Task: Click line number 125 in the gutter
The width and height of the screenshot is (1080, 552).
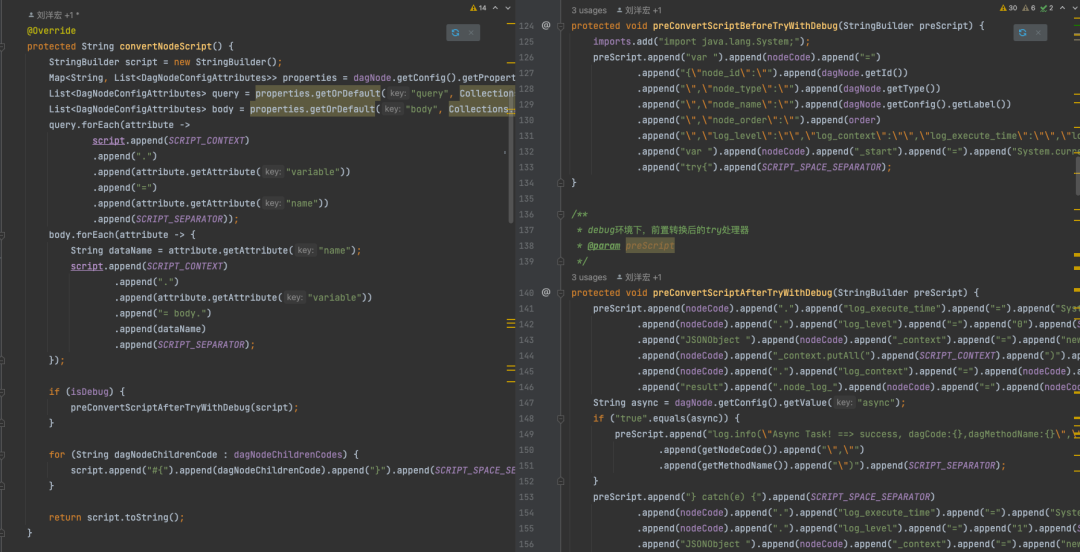Action: [526, 41]
